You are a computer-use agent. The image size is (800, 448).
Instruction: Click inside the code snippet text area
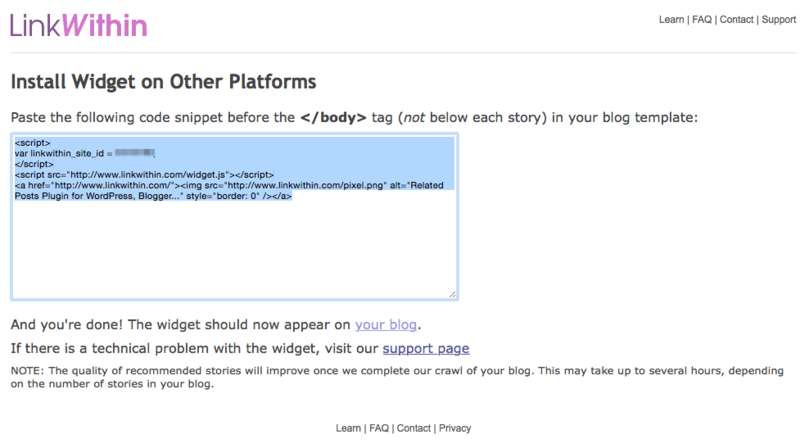(234, 216)
